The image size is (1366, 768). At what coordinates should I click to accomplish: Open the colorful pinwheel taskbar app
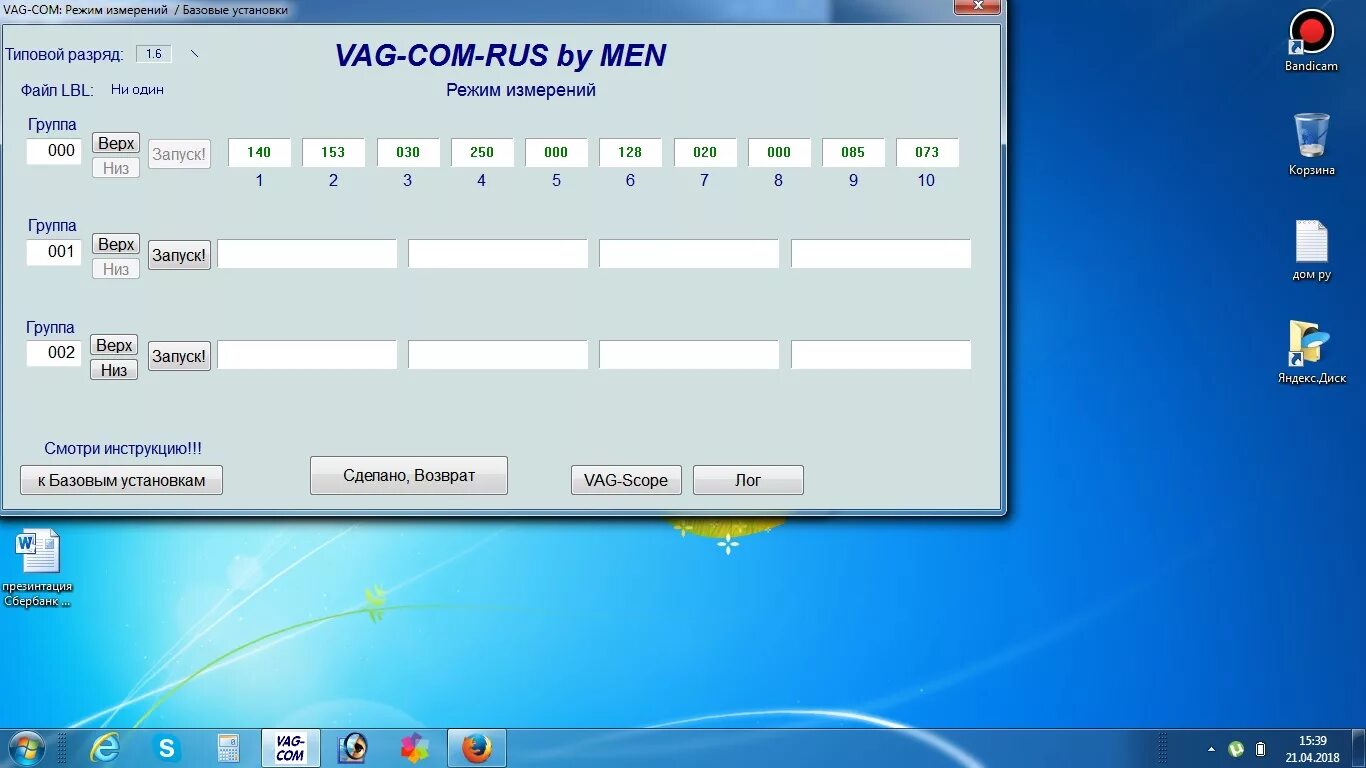(414, 748)
